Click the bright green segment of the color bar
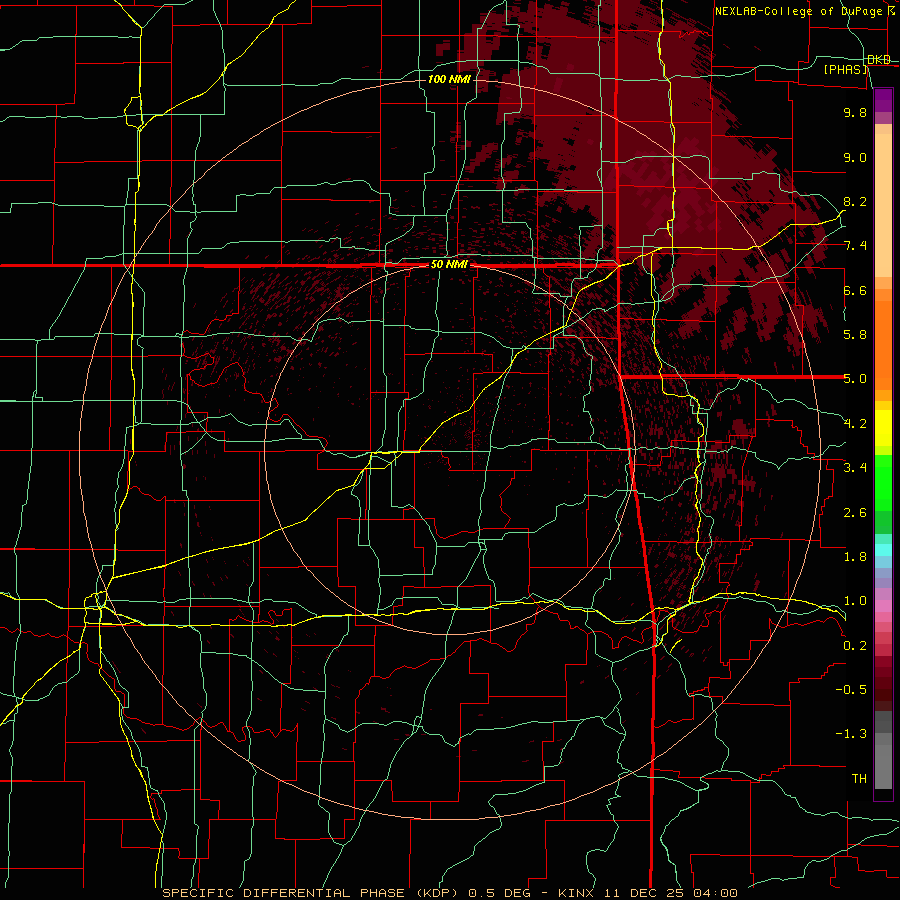The height and width of the screenshot is (900, 900). point(883,483)
